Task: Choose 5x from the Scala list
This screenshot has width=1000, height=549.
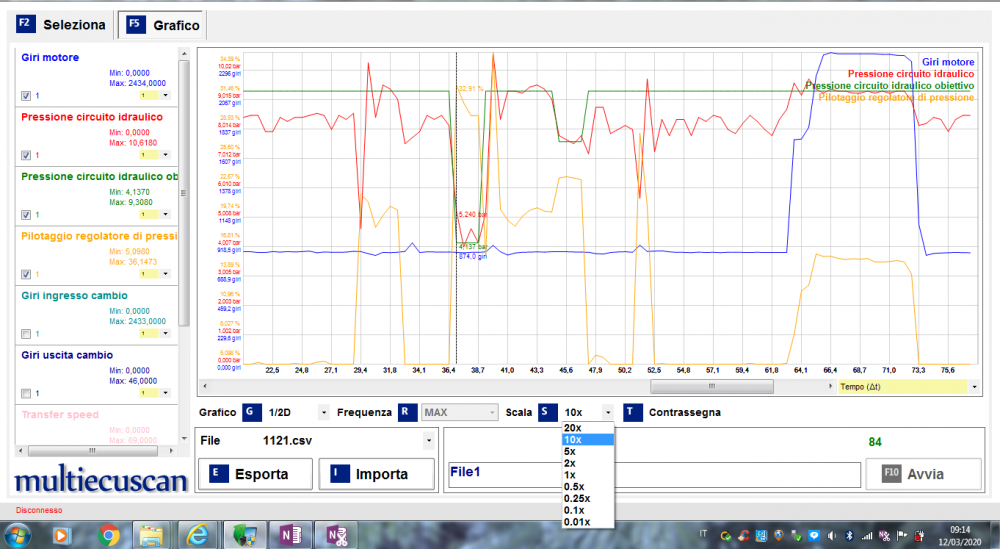Action: point(569,451)
